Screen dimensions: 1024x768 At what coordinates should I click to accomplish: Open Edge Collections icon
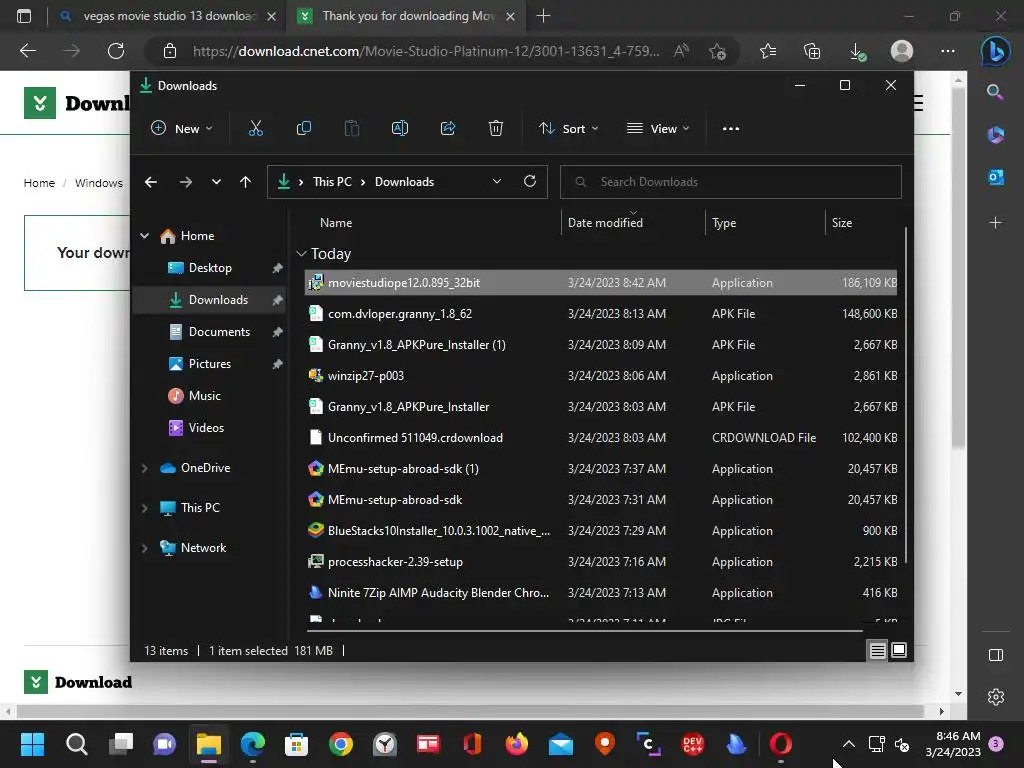point(812,51)
